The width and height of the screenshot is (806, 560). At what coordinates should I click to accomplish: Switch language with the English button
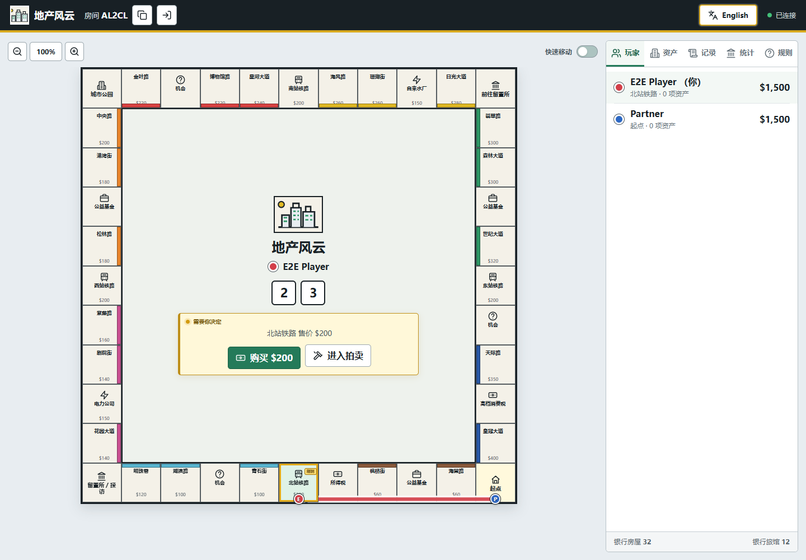(x=728, y=15)
